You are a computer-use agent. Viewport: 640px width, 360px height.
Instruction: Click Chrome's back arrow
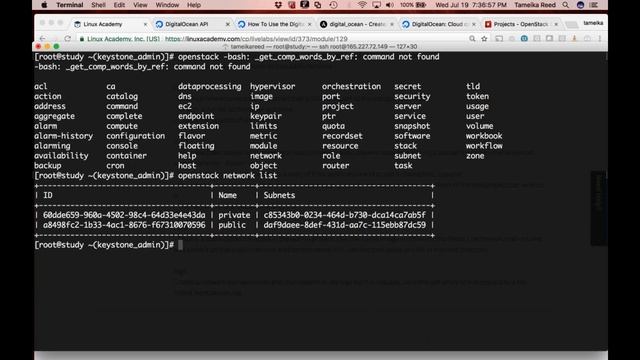point(42,39)
